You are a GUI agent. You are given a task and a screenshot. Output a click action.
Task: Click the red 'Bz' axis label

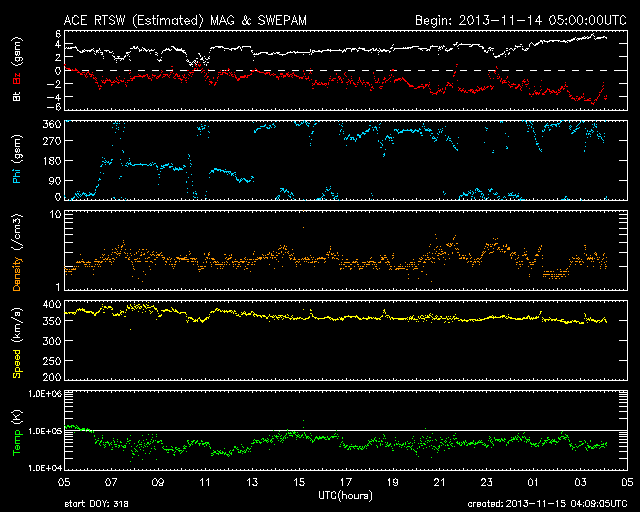click(x=17, y=78)
